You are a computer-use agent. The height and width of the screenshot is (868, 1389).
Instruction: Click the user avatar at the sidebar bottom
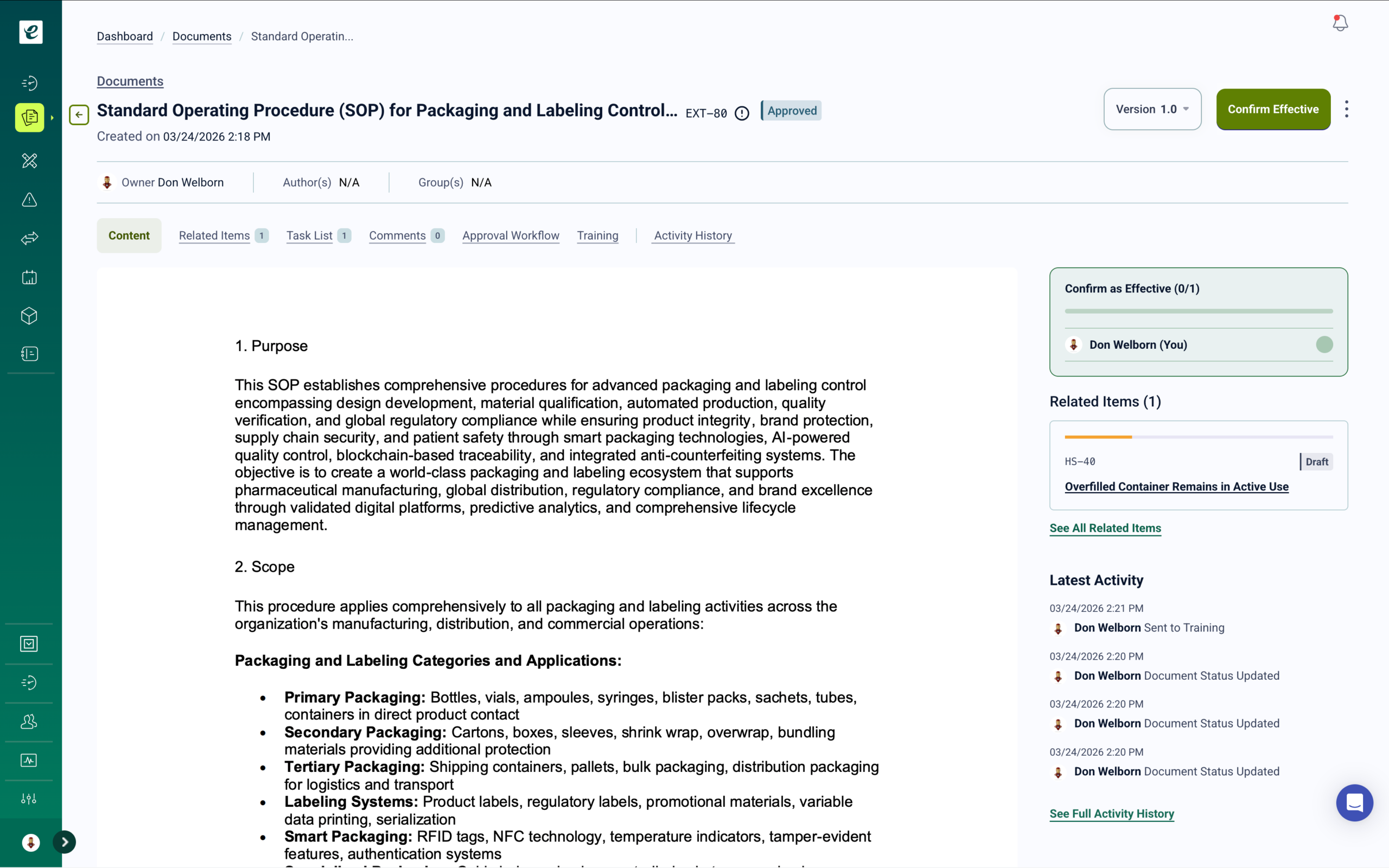click(x=31, y=842)
